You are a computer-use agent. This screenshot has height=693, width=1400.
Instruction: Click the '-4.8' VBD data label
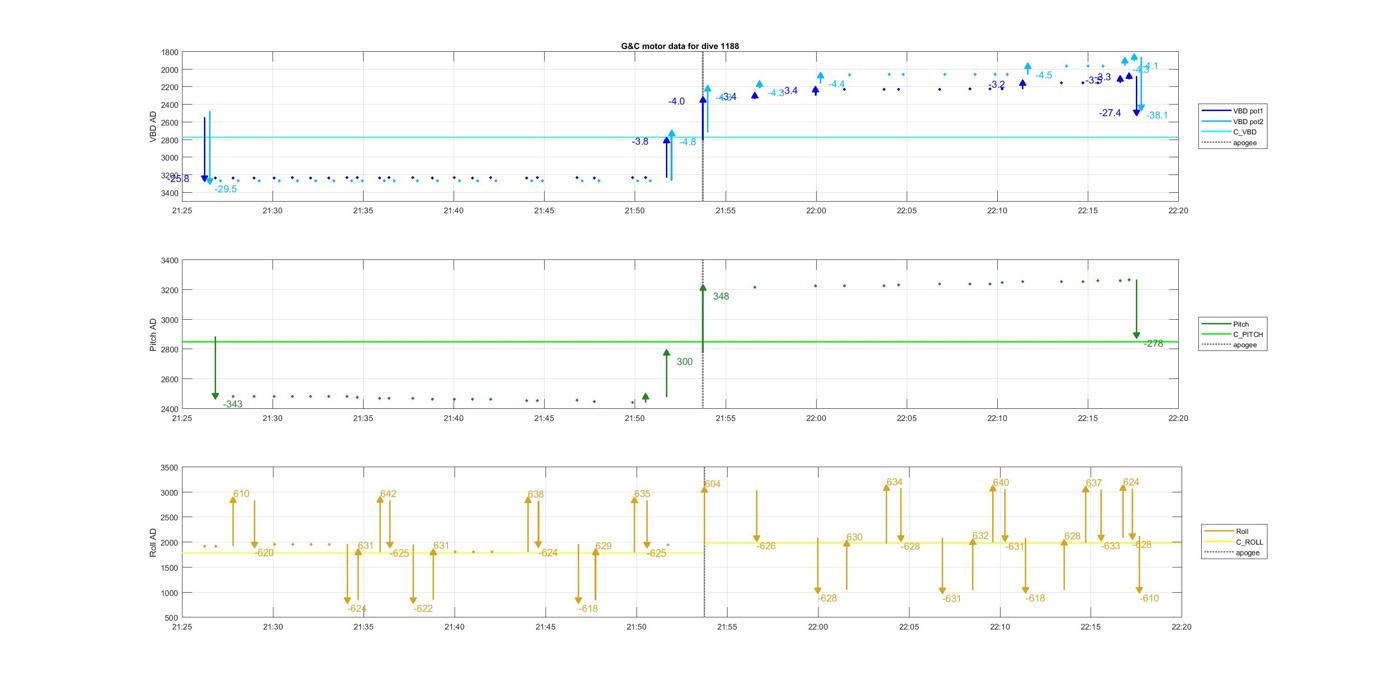tap(688, 142)
